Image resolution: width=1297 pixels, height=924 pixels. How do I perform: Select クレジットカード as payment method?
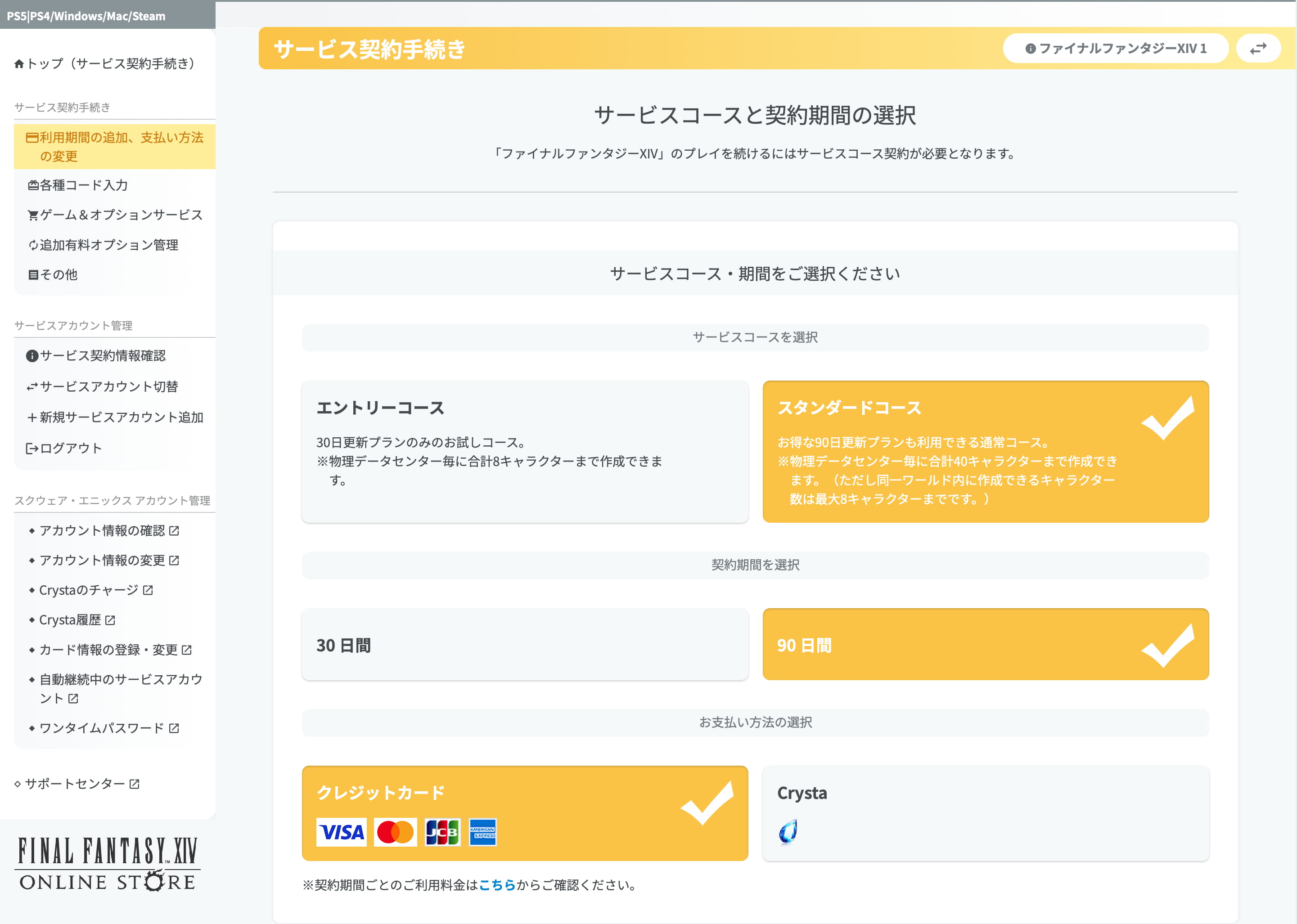pos(525,813)
